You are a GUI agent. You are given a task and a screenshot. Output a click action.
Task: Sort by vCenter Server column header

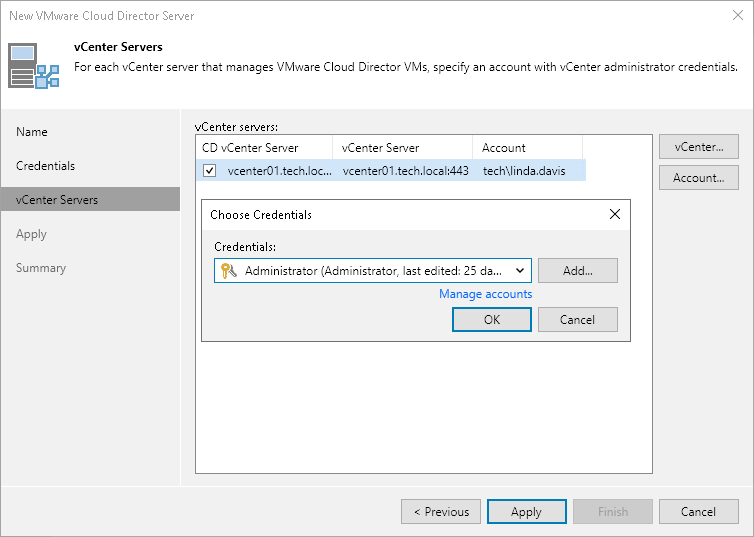tap(402, 148)
